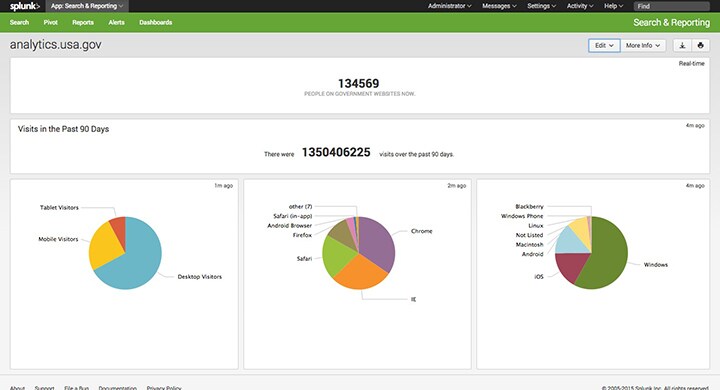Click the 'Android Browser' chart label
This screenshot has width=720, height=390.
290,226
